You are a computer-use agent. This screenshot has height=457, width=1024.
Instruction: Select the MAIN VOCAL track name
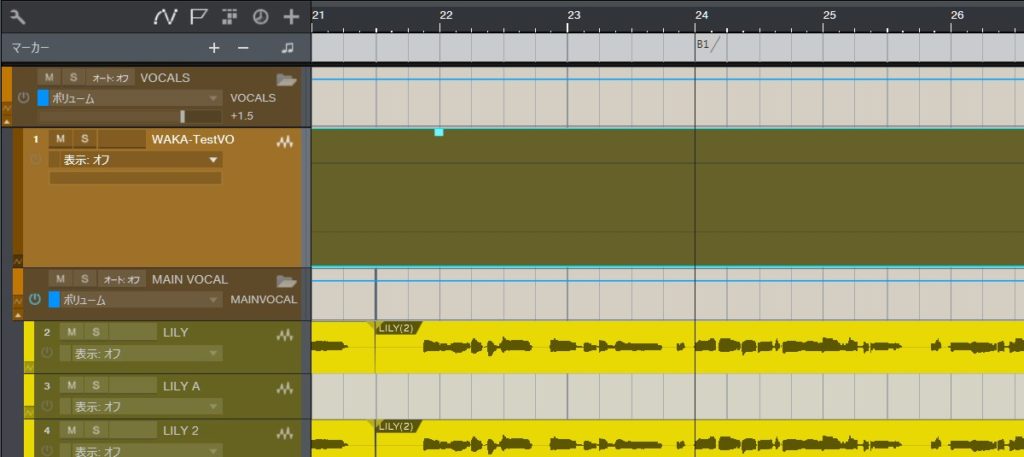pos(189,279)
